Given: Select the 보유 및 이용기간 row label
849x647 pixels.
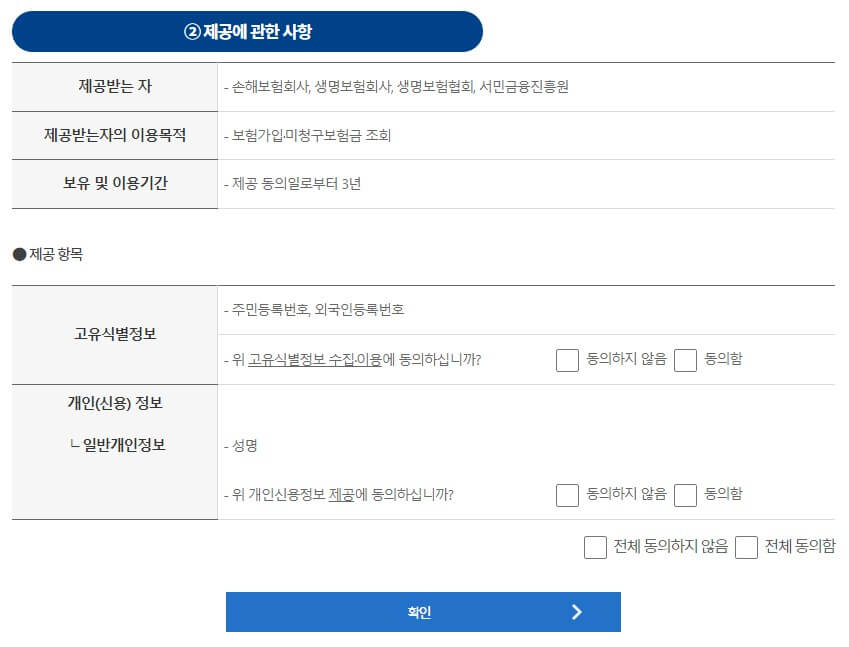Looking at the screenshot, I should tap(113, 184).
